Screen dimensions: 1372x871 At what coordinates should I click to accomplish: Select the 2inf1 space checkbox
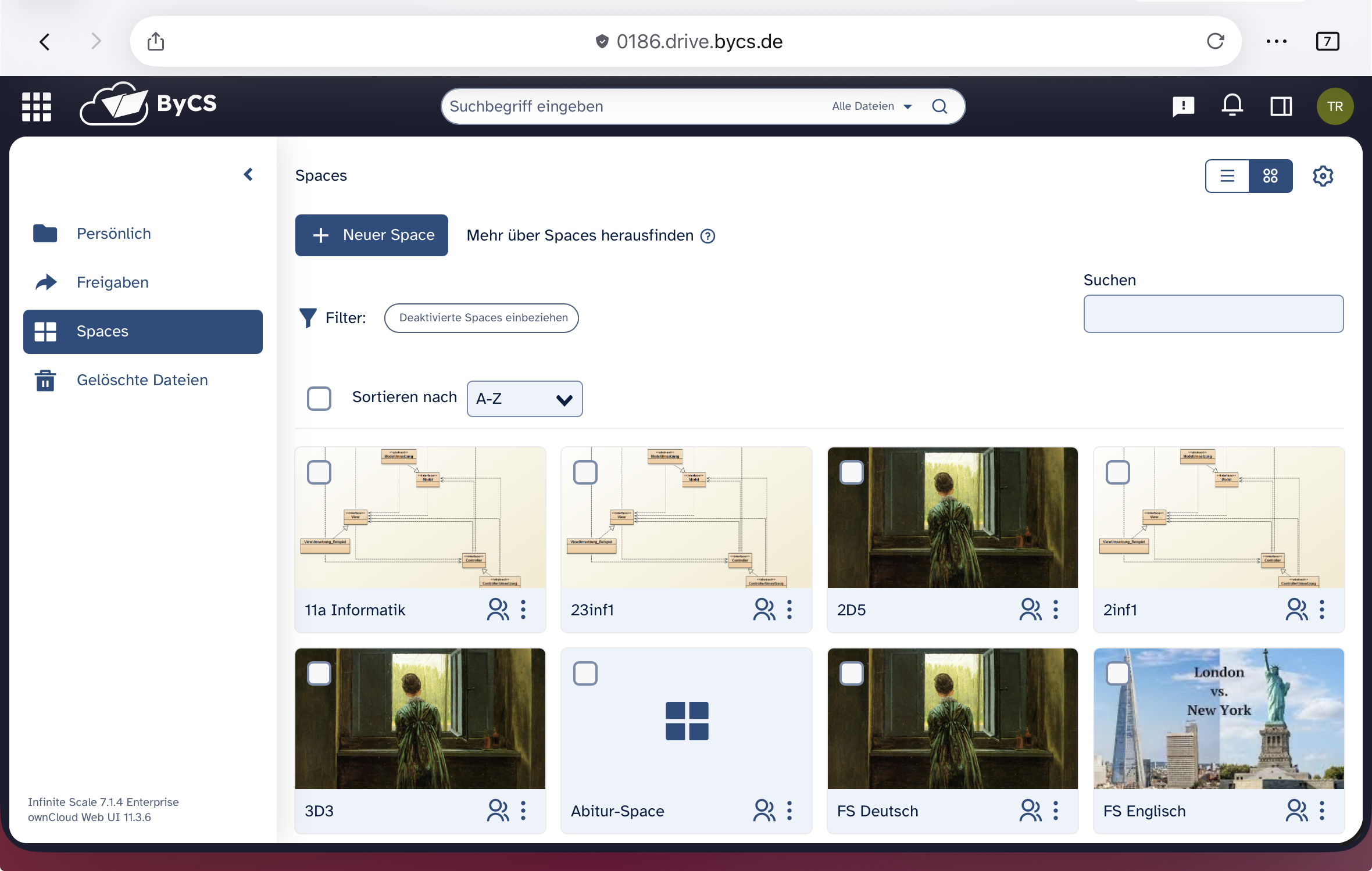(x=1118, y=472)
